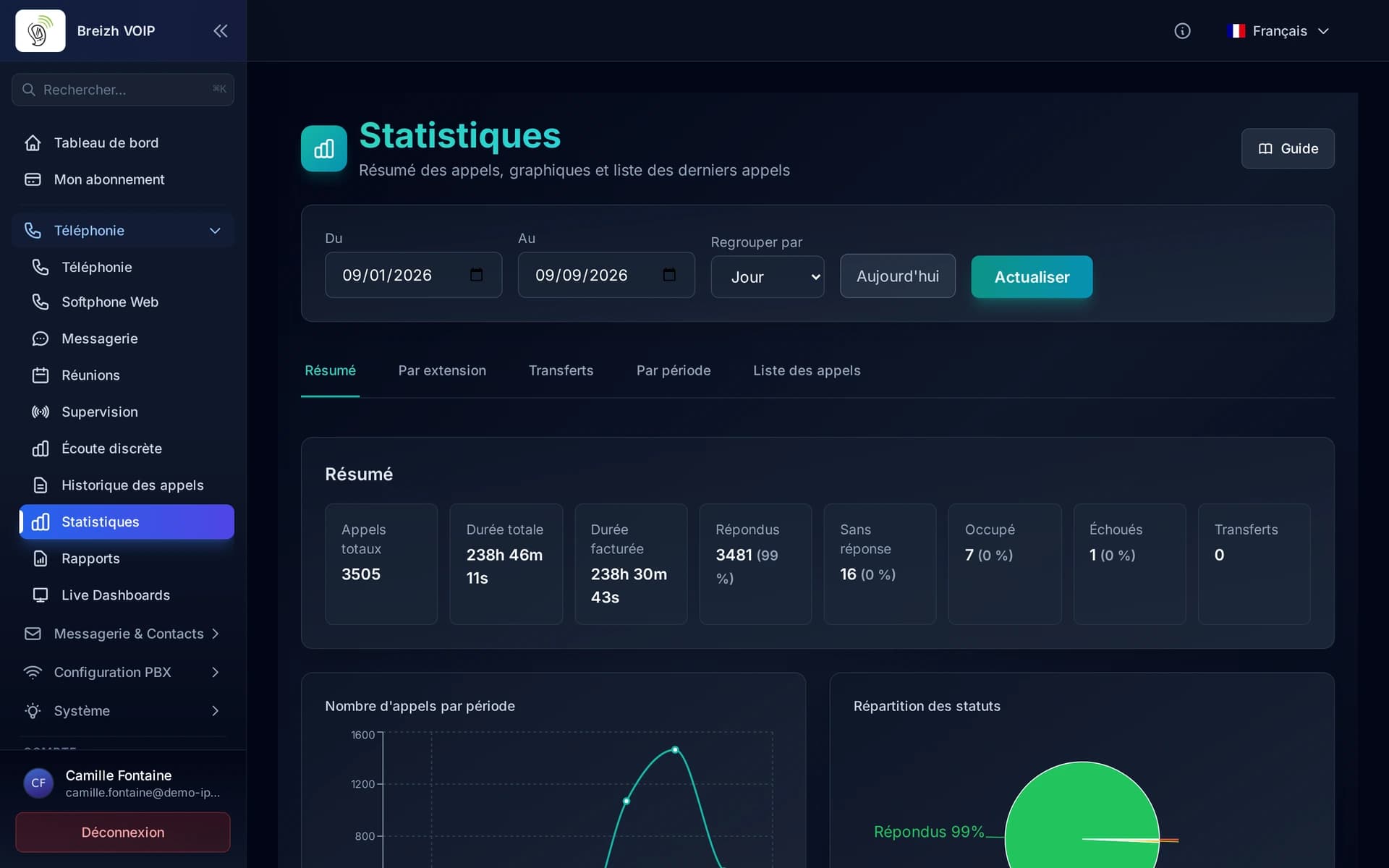Open the Transferts tab
This screenshot has height=868, width=1389.
[x=561, y=370]
